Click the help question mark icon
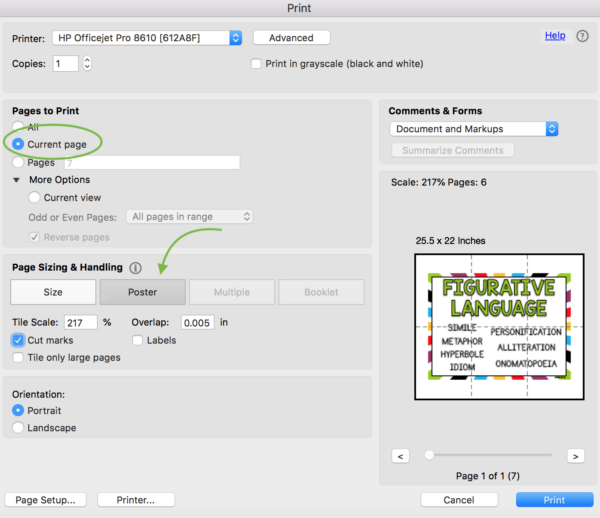600x518 pixels. coord(583,36)
